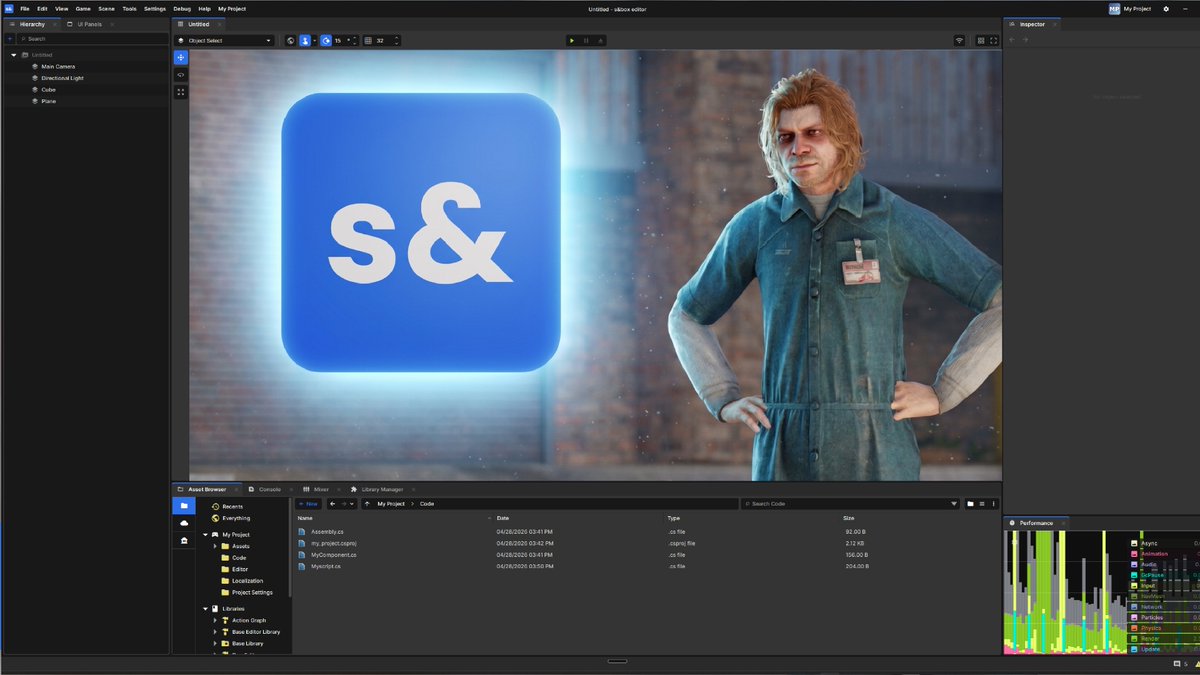Click the grid size stepper arrows
Viewport: 1200px width, 675px height.
397,40
